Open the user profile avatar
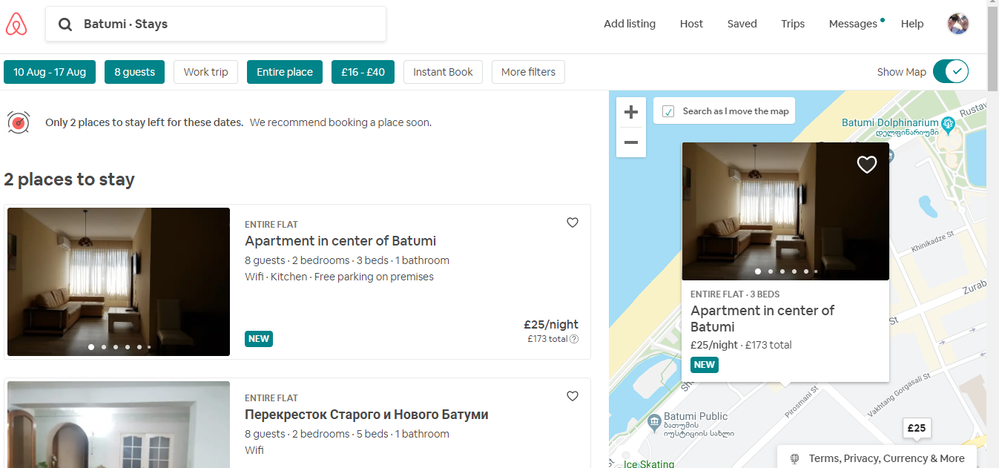Image resolution: width=999 pixels, height=468 pixels. point(957,24)
